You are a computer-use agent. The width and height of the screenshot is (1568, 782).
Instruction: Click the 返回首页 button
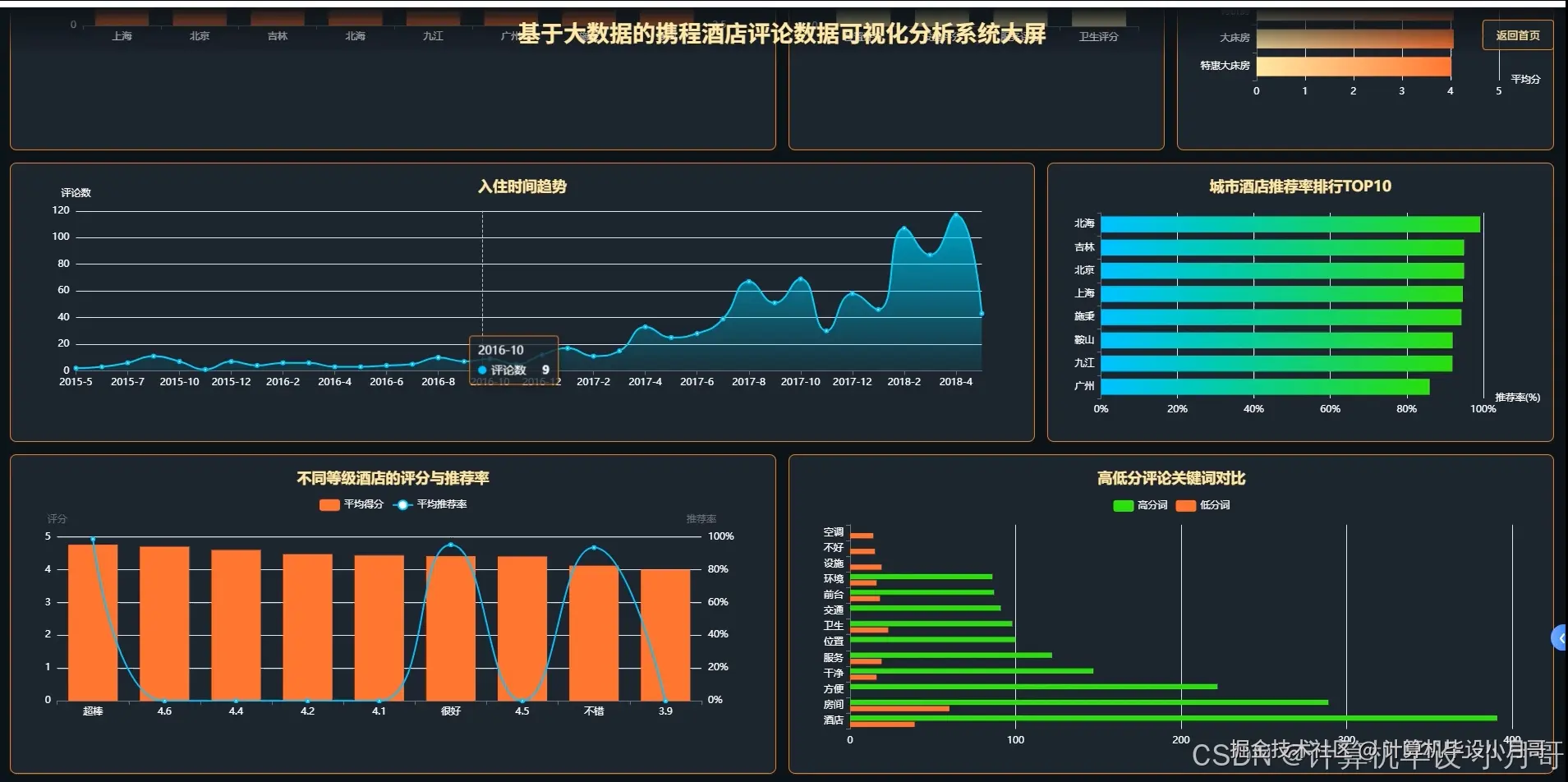click(1515, 35)
